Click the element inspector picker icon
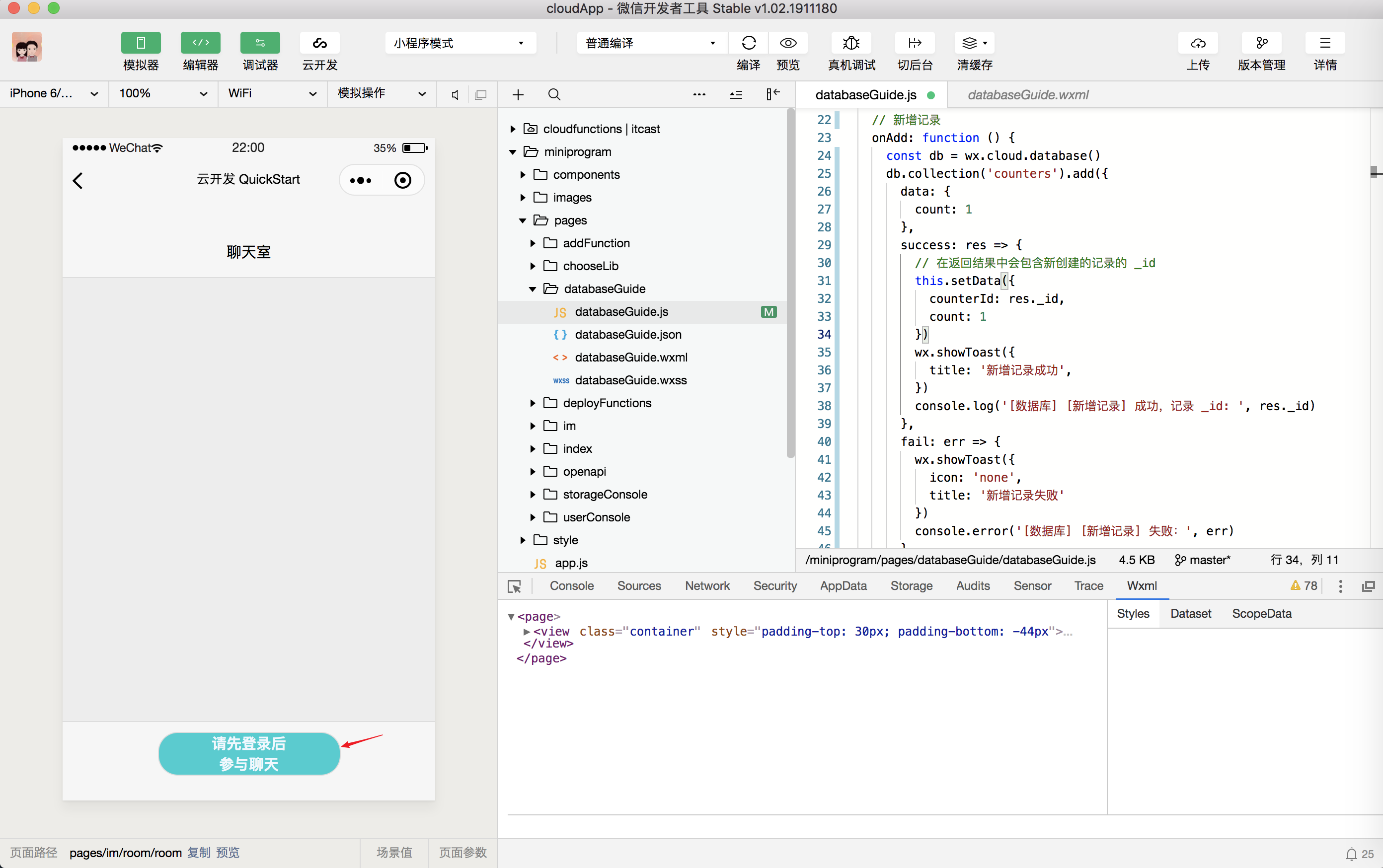 (x=514, y=586)
